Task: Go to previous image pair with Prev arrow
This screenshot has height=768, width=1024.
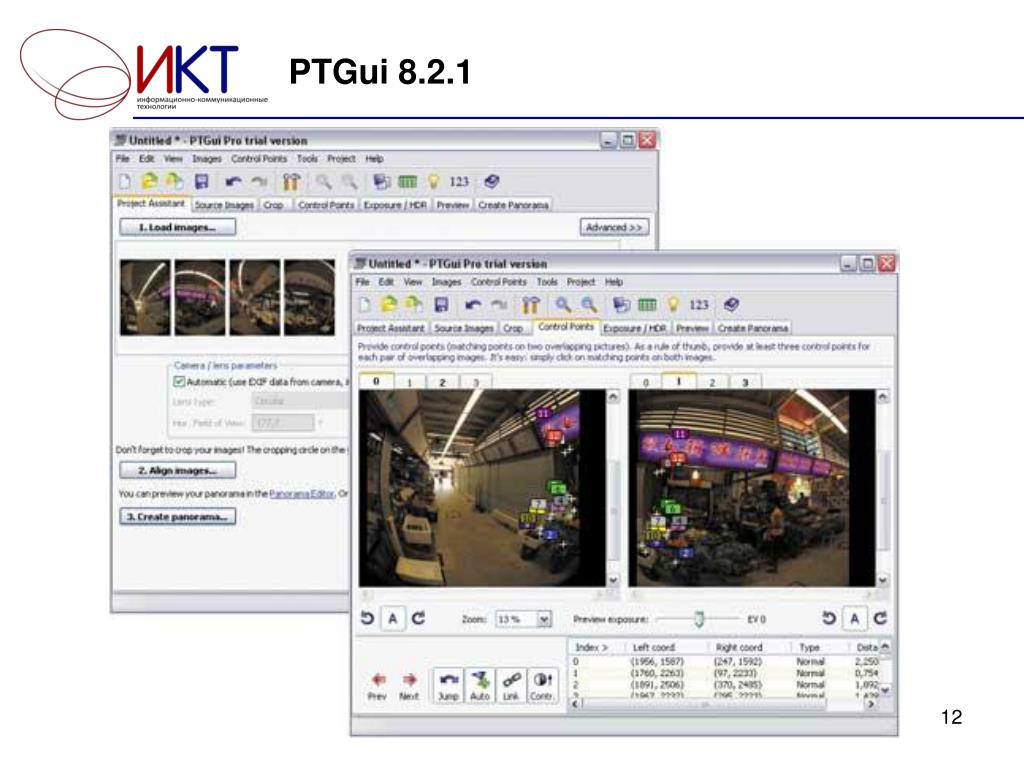Action: point(377,685)
